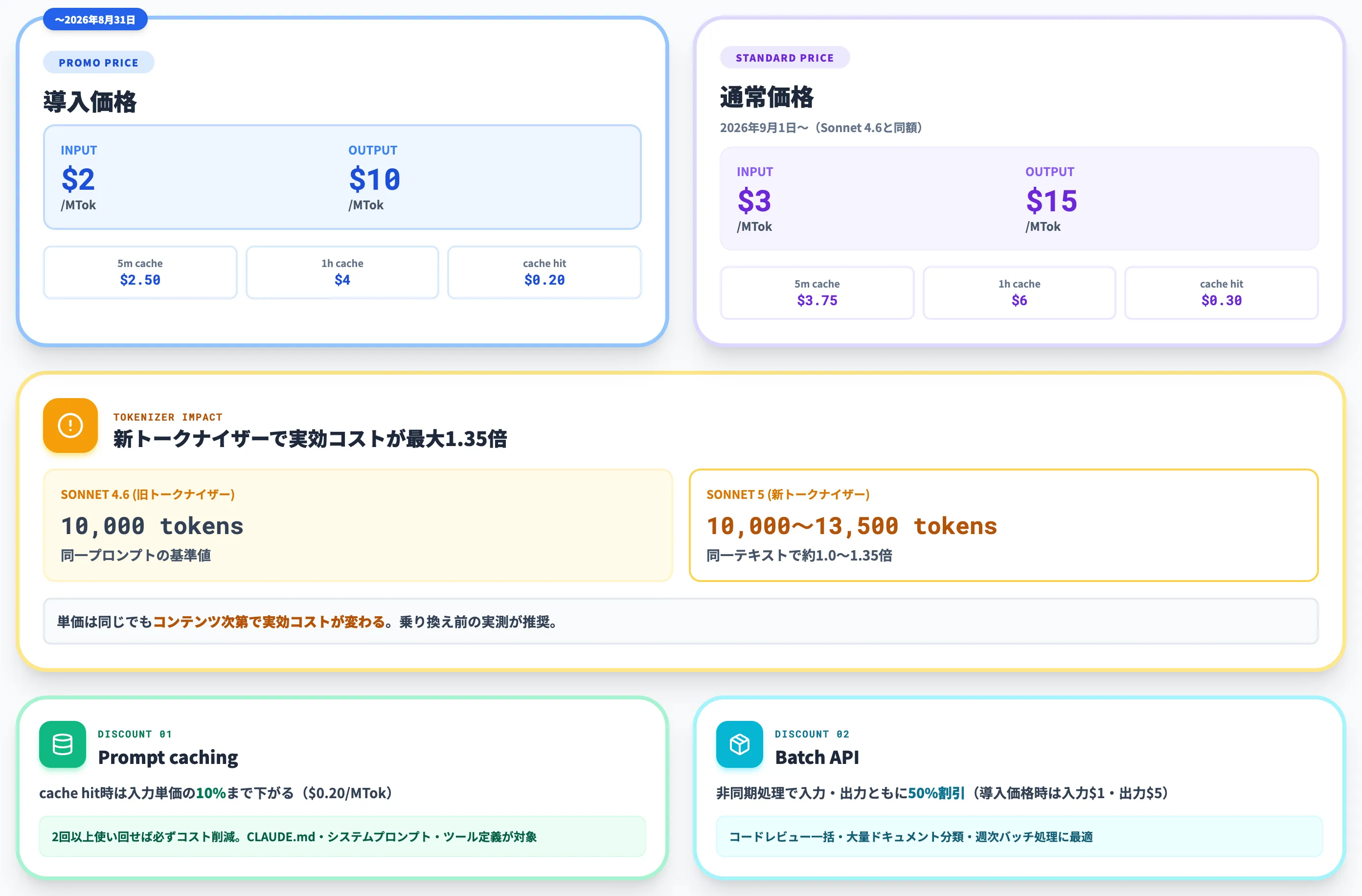This screenshot has height=896, width=1362.
Task: Click the standard output price $15
Action: click(1051, 201)
